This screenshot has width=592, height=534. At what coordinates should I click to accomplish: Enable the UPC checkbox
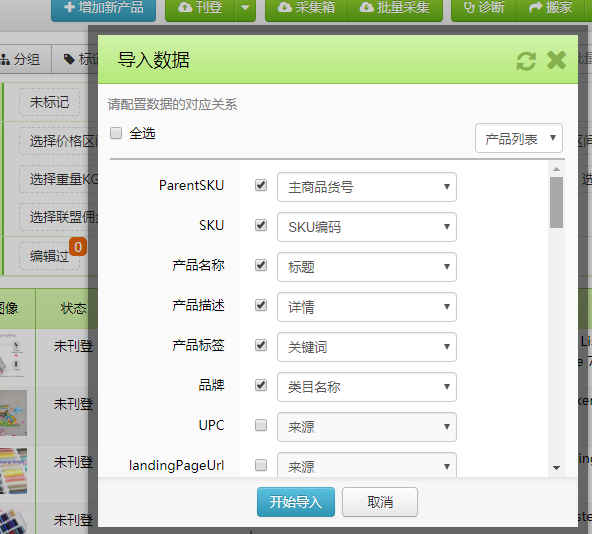[x=261, y=425]
